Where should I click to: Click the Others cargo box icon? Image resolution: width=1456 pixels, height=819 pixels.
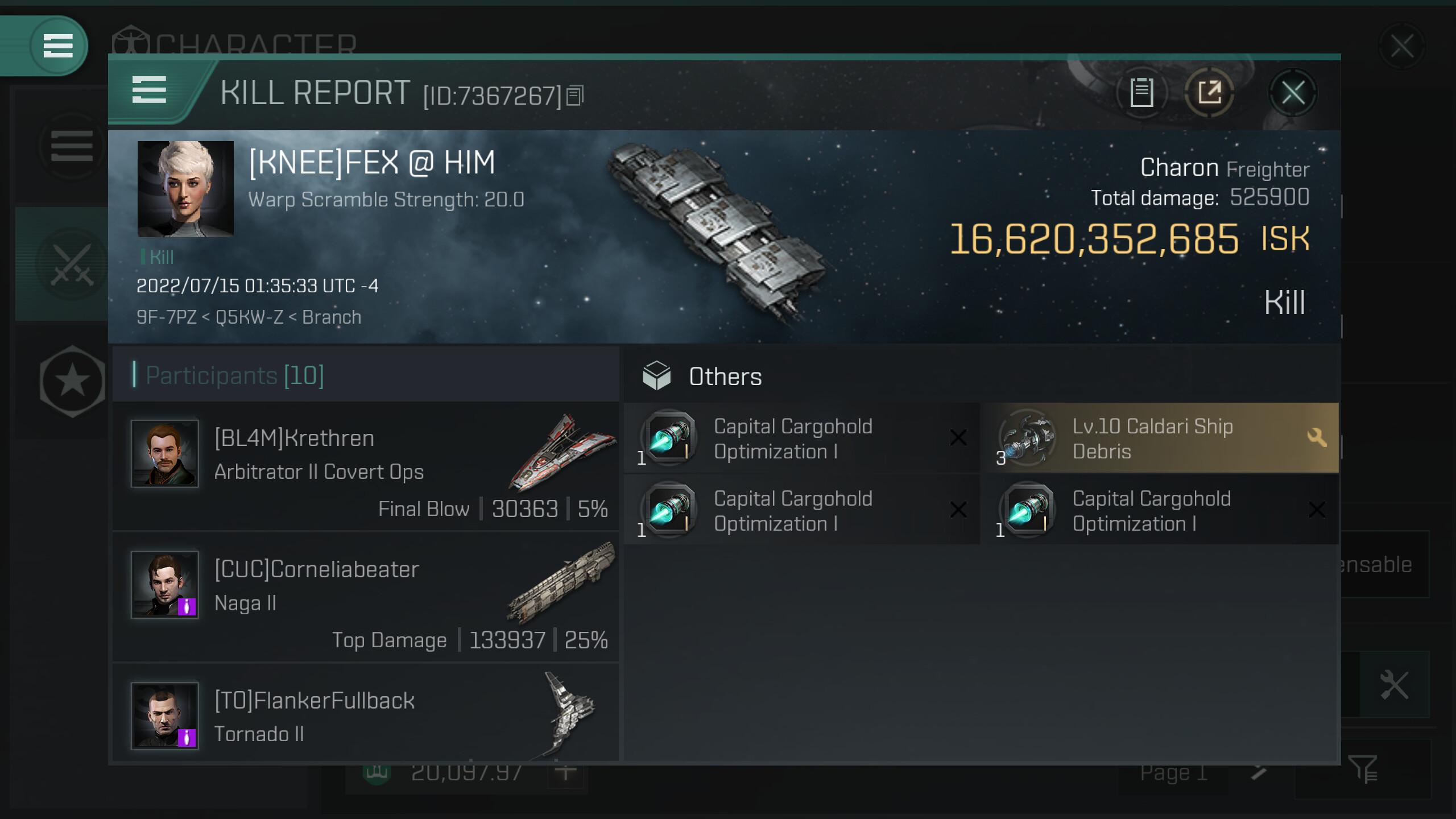click(x=656, y=376)
